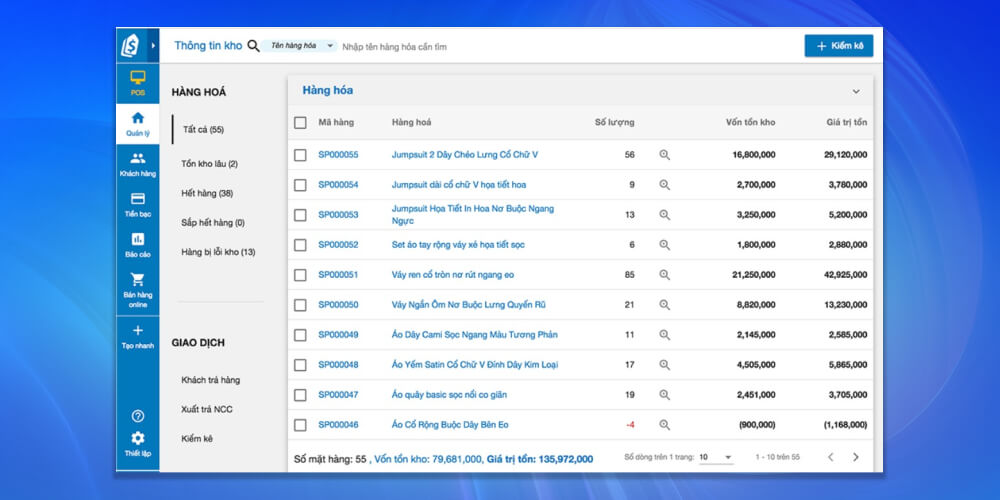
Task: Collapse the Hàng hóa panel chevron
Action: 856,91
